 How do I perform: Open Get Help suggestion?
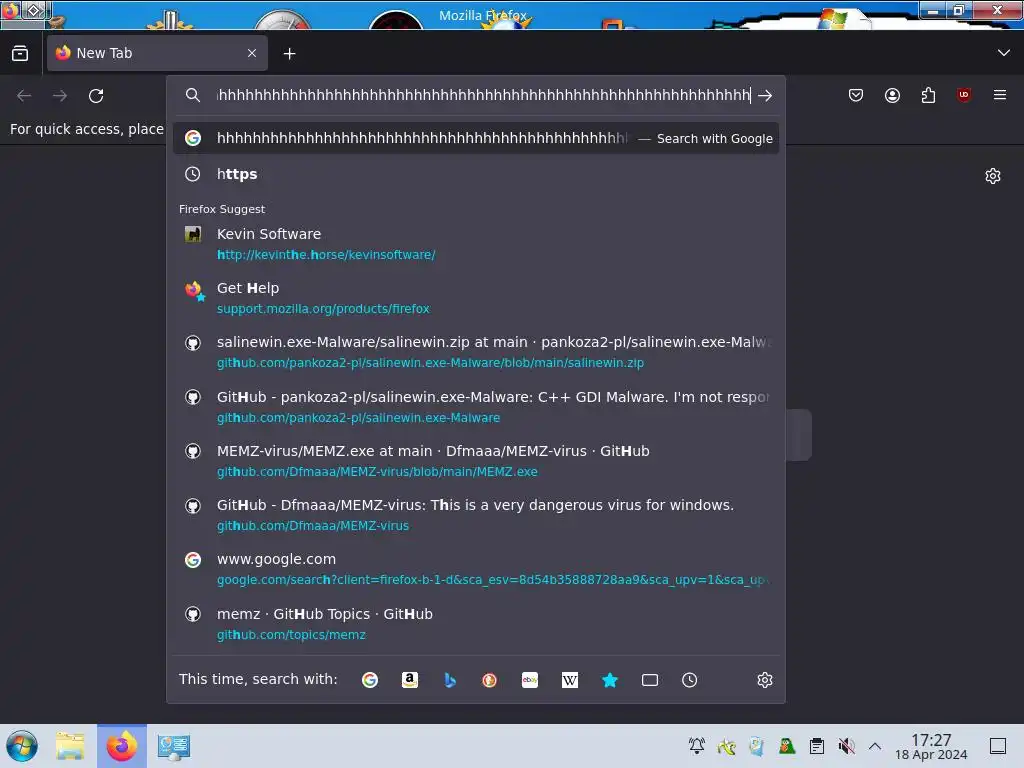pyautogui.click(x=475, y=298)
